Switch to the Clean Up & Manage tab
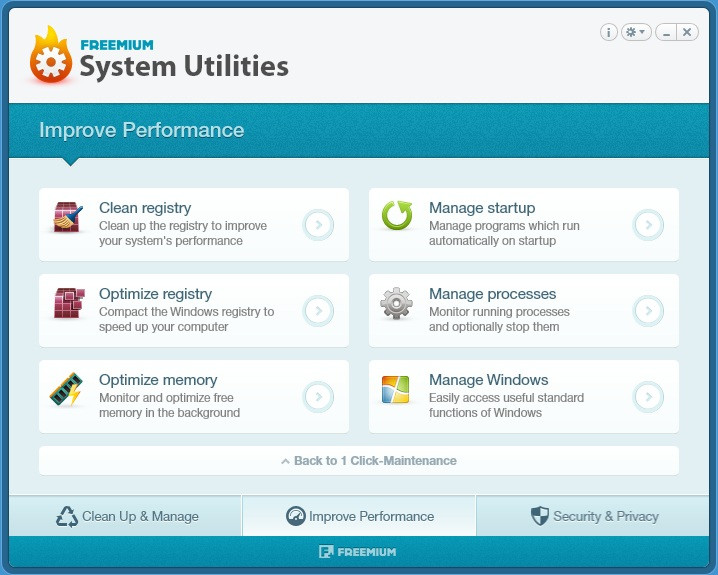Image resolution: width=718 pixels, height=575 pixels. pos(125,516)
